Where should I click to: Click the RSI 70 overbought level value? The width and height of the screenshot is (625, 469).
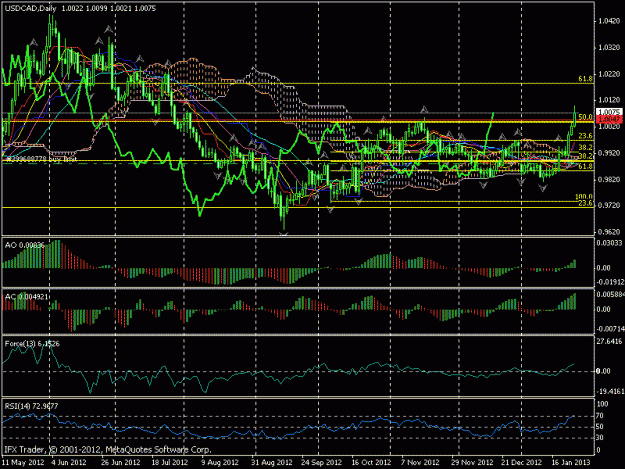tap(601, 416)
